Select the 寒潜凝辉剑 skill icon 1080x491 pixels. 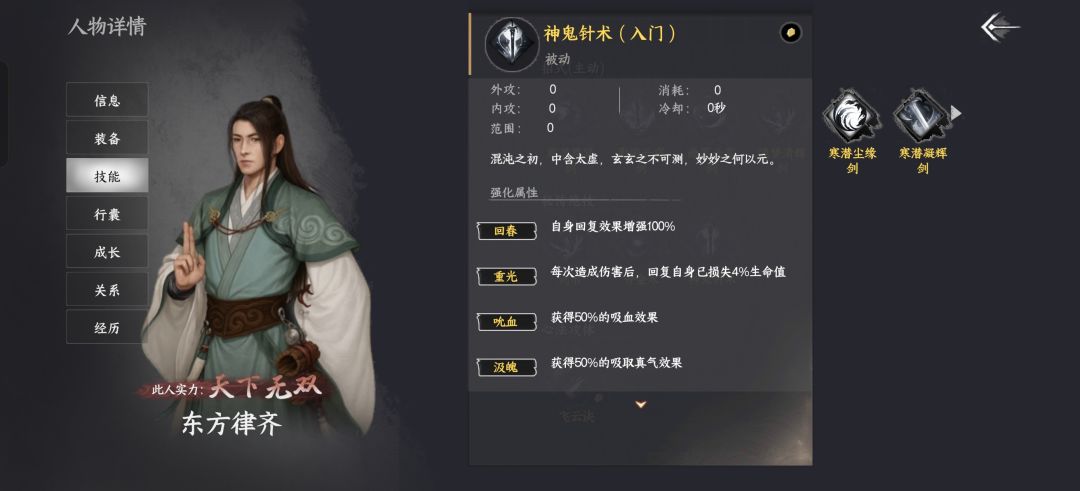pyautogui.click(x=922, y=115)
